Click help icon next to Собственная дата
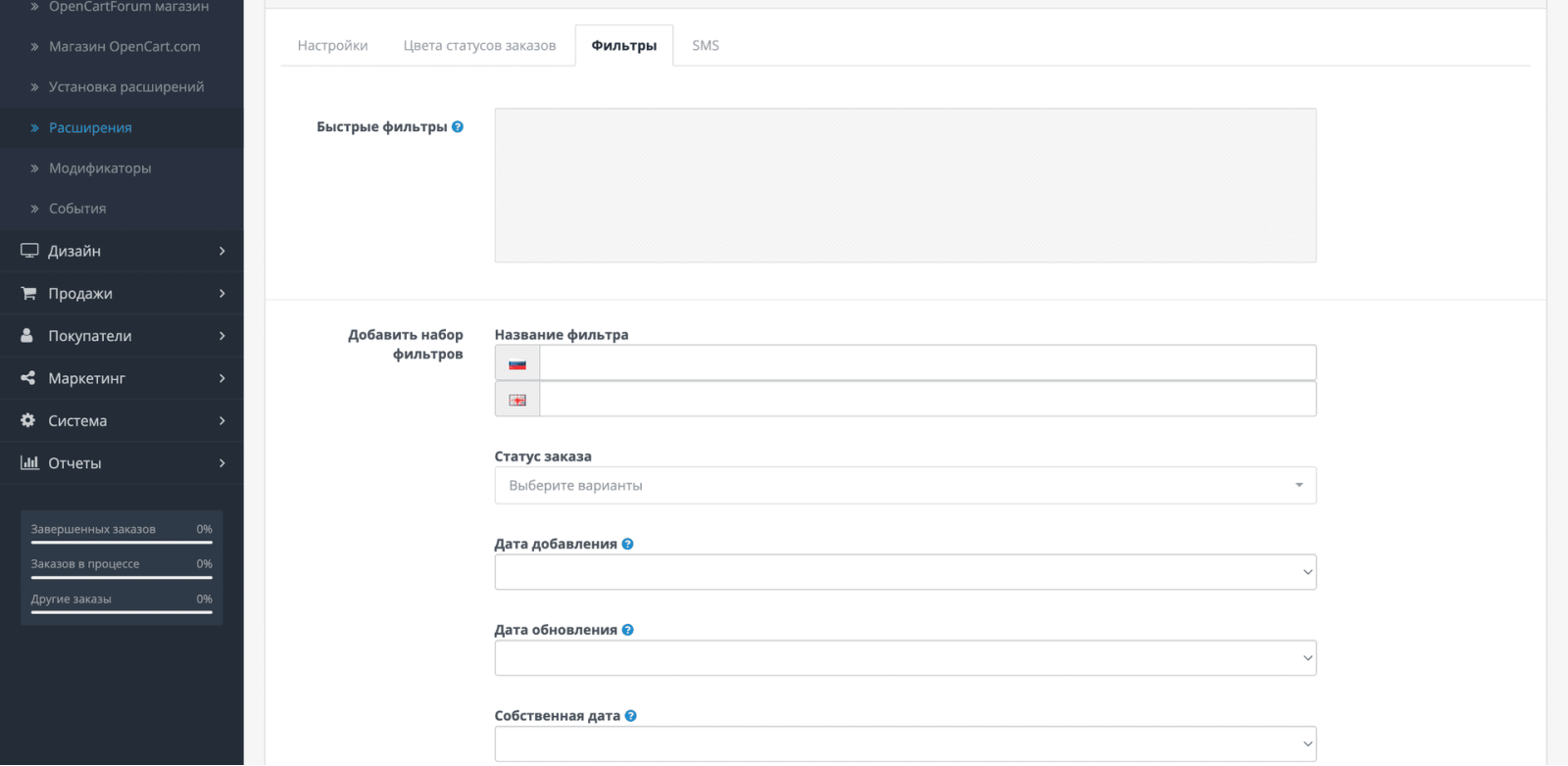The width and height of the screenshot is (1568, 766). 631,716
